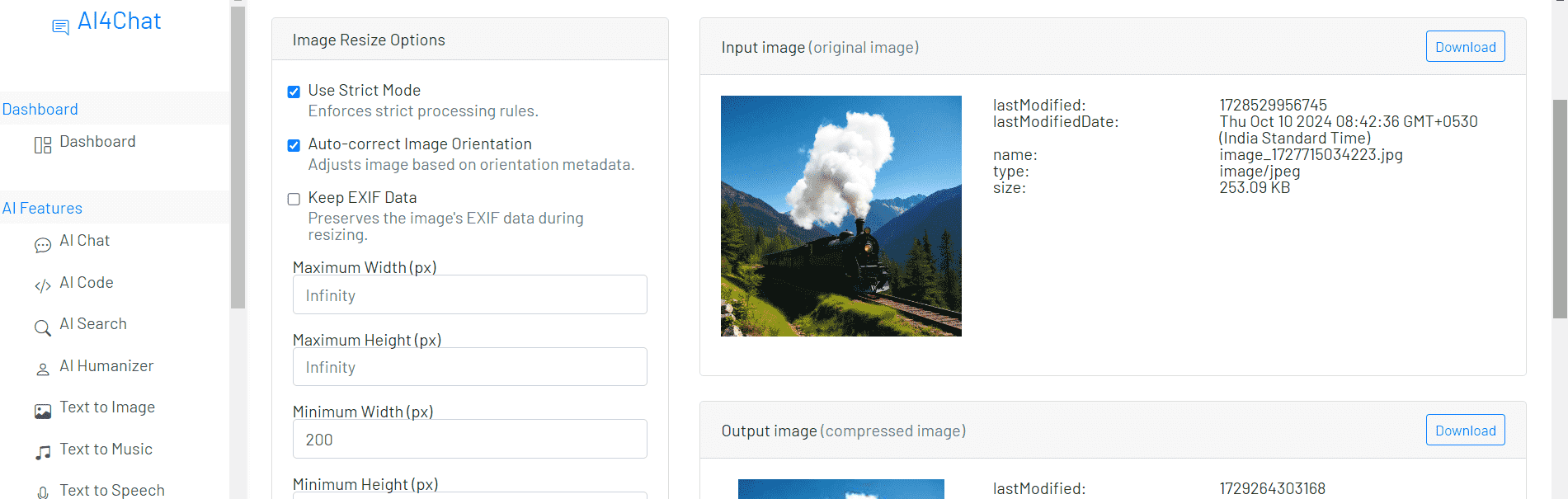Open AI Chat in sidebar

84,241
